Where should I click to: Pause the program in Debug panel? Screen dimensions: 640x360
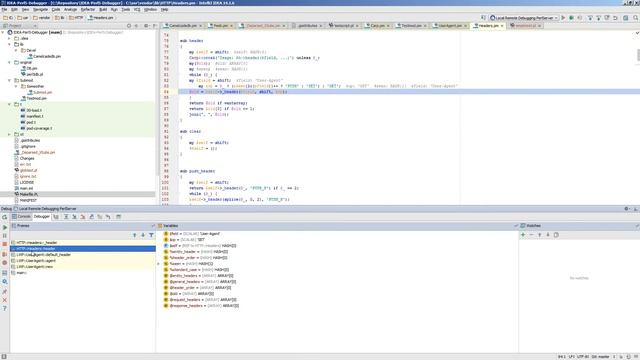[x=5, y=236]
